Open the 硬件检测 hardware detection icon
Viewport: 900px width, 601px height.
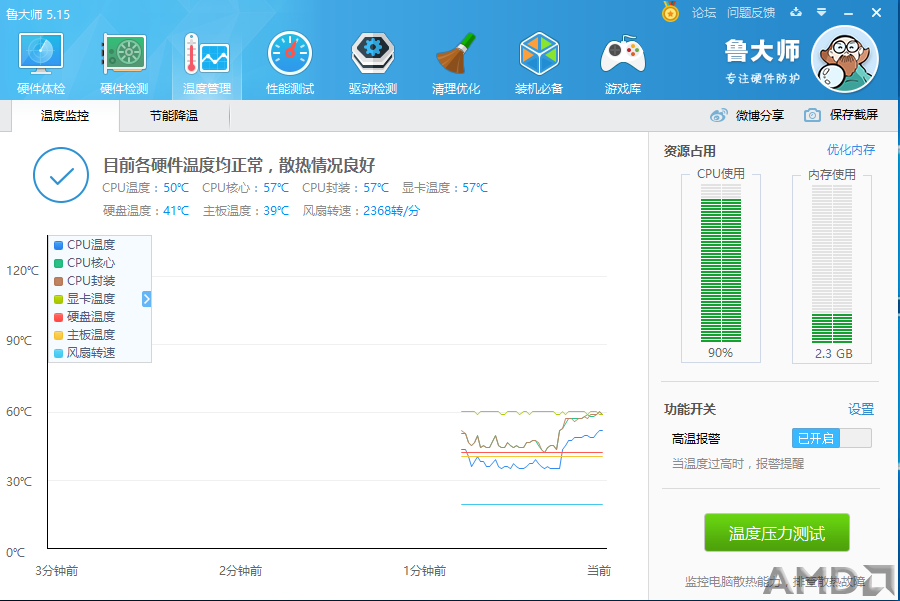pos(124,54)
